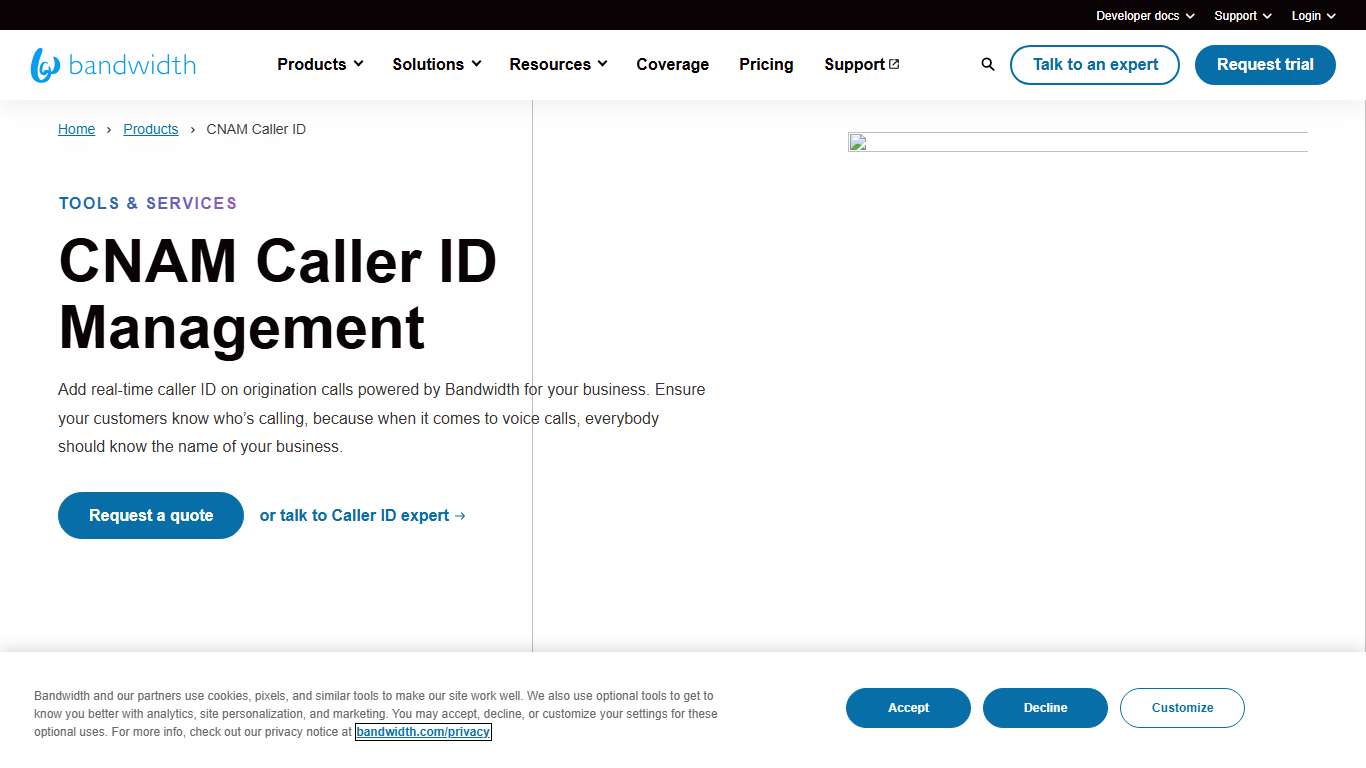Screen dimensions: 1366x768
Task: Click the Request trial button
Action: 1265,64
